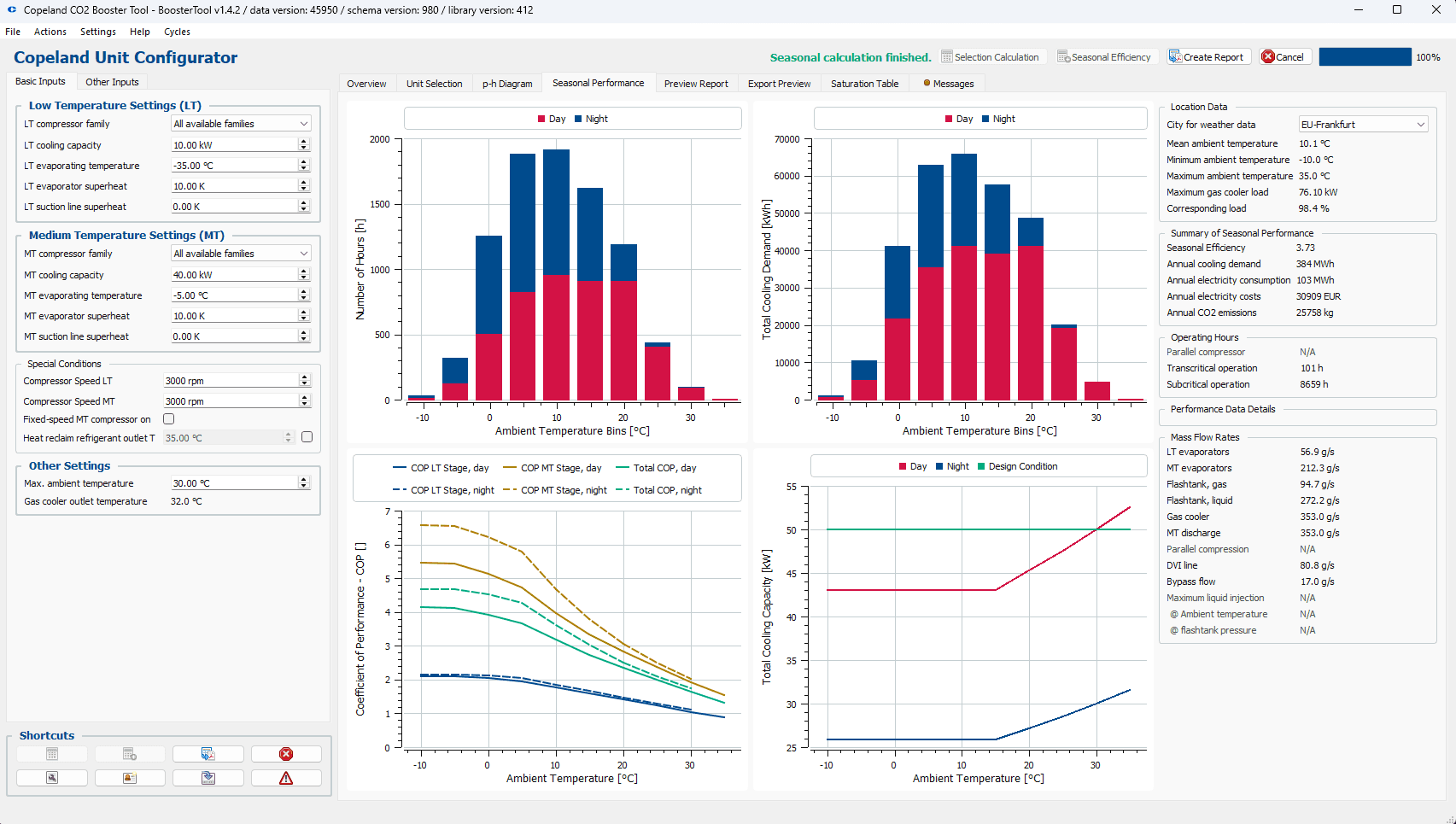Viewport: 1456px width, 824px height.
Task: Click the PDF report export shortcut icon
Action: coord(208,754)
